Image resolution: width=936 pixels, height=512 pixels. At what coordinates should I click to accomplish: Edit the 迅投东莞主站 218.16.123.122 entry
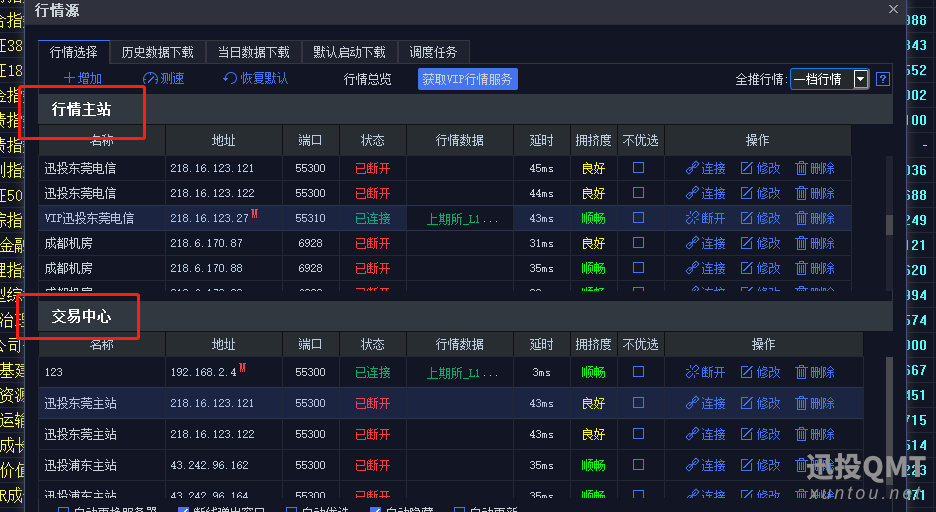coord(760,434)
